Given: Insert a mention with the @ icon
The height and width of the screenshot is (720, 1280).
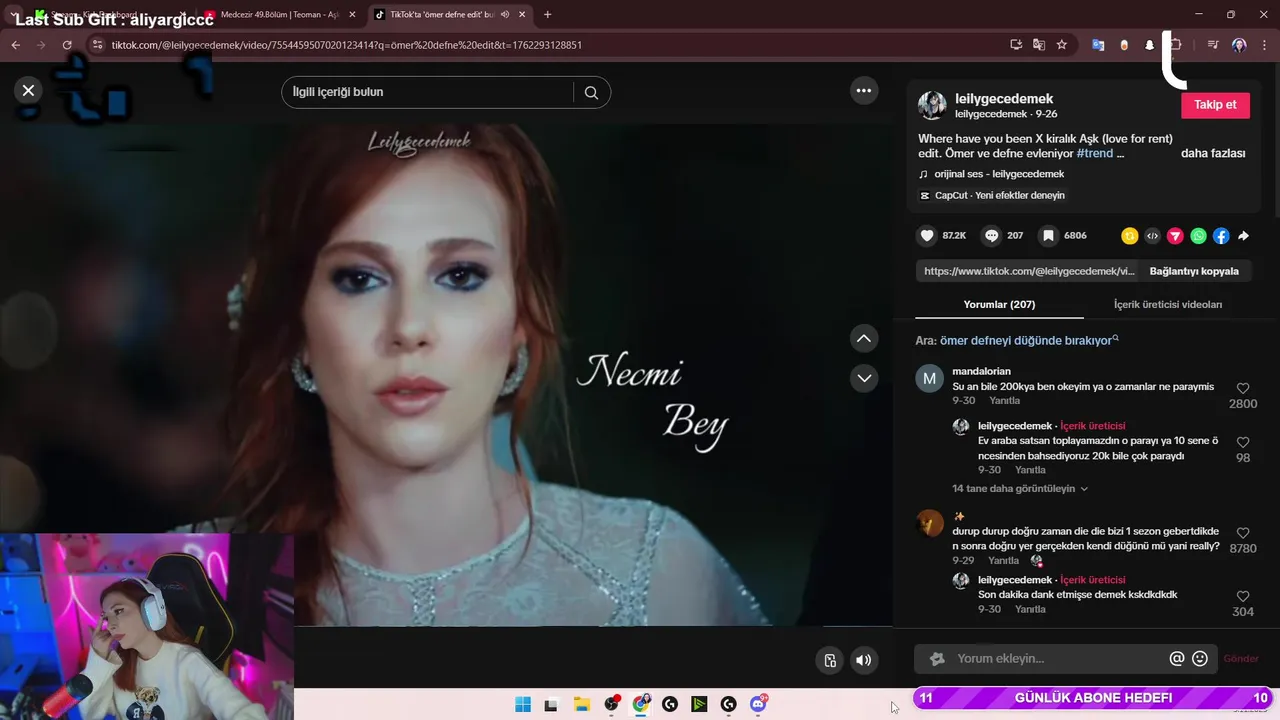Looking at the screenshot, I should click(1177, 659).
